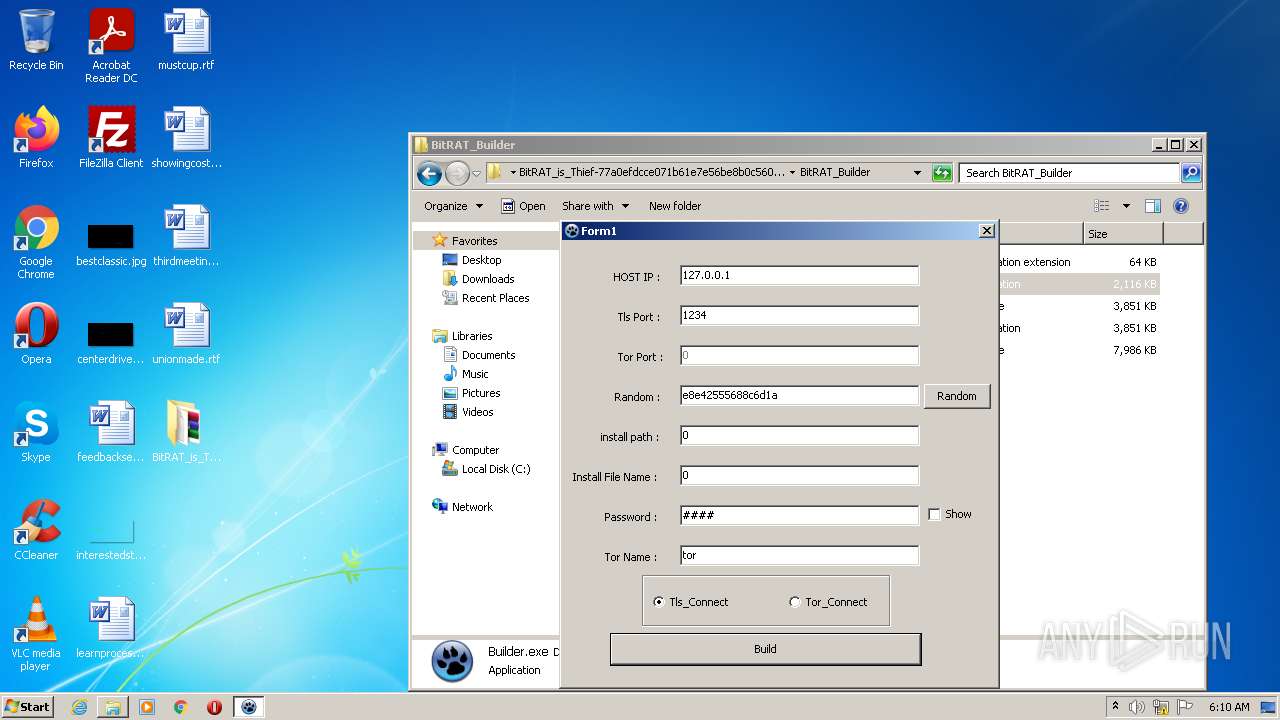The image size is (1280, 720).
Task: Click the Builder.exe paw icon in details pane
Action: point(452,660)
